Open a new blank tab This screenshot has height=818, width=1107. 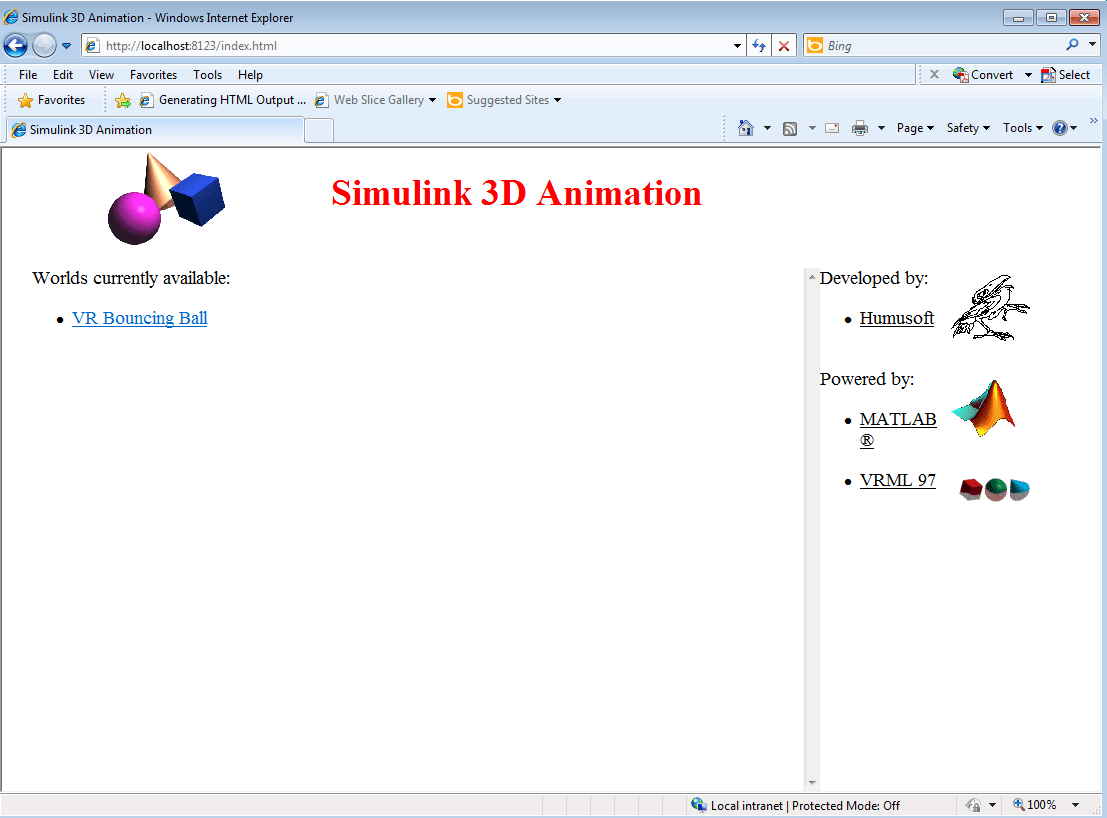[319, 131]
